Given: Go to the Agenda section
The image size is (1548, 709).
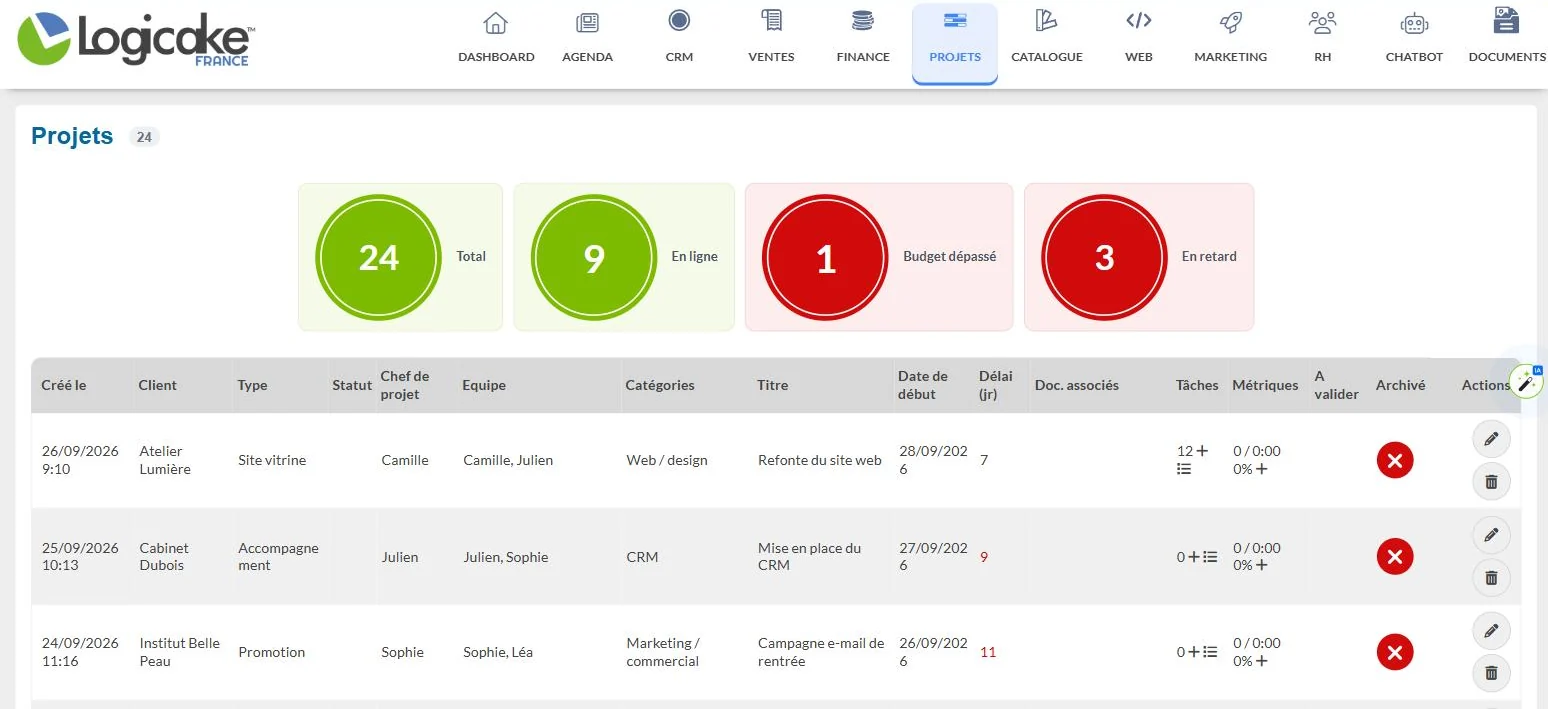Looking at the screenshot, I should 587,39.
